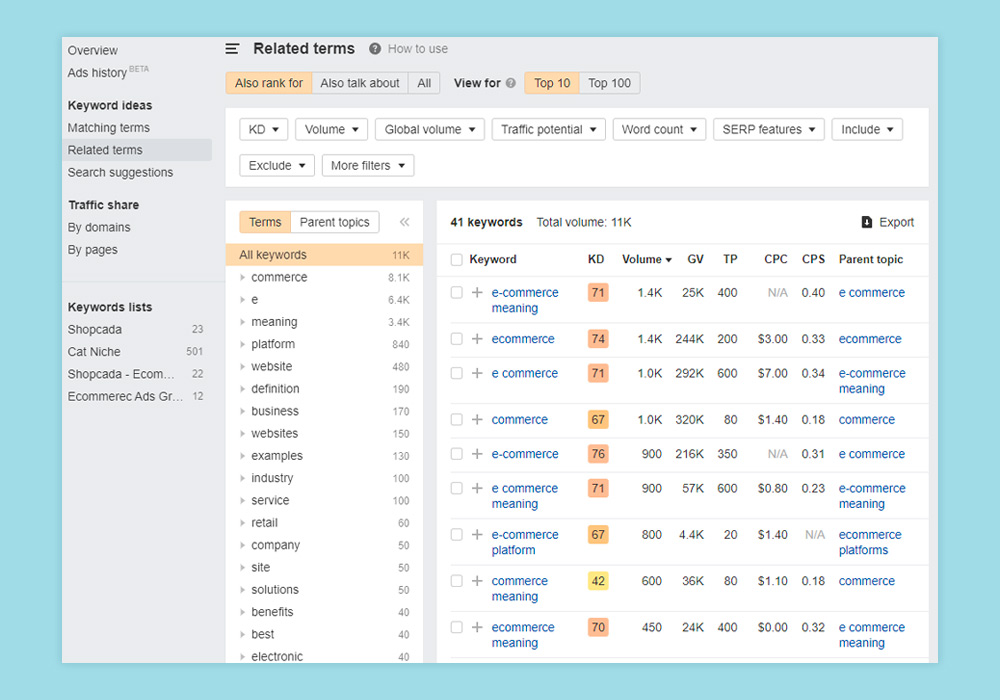This screenshot has height=700, width=1000.
Task: Add 'ecommerce' keyword with plus icon
Action: pos(477,339)
